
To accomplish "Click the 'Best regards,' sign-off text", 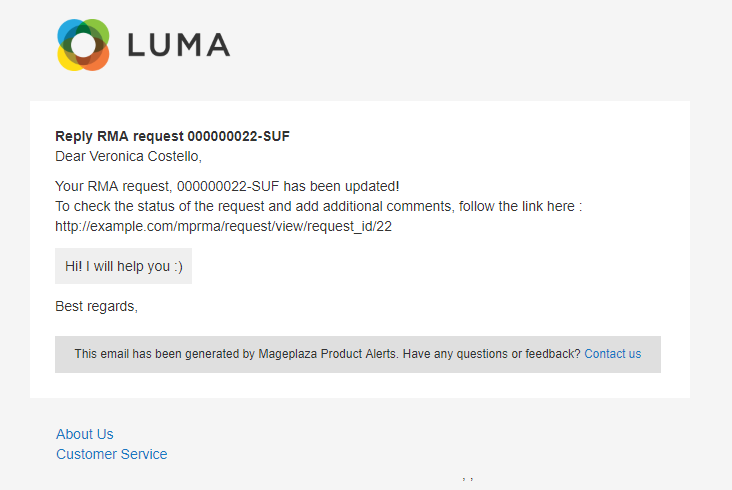I will pos(96,306).
